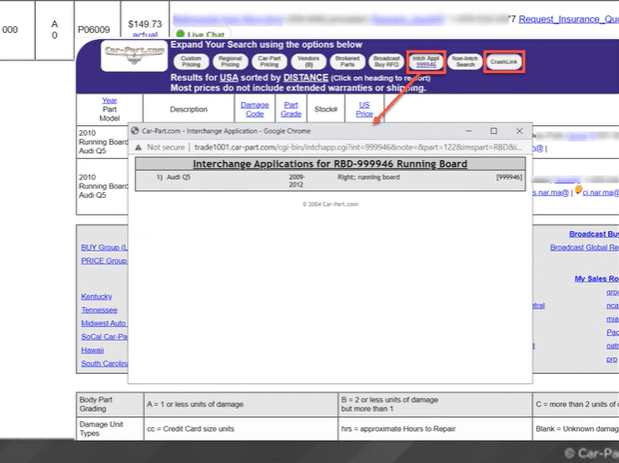Select Car-Part Pricing button
619x463 pixels.
pyautogui.click(x=269, y=61)
